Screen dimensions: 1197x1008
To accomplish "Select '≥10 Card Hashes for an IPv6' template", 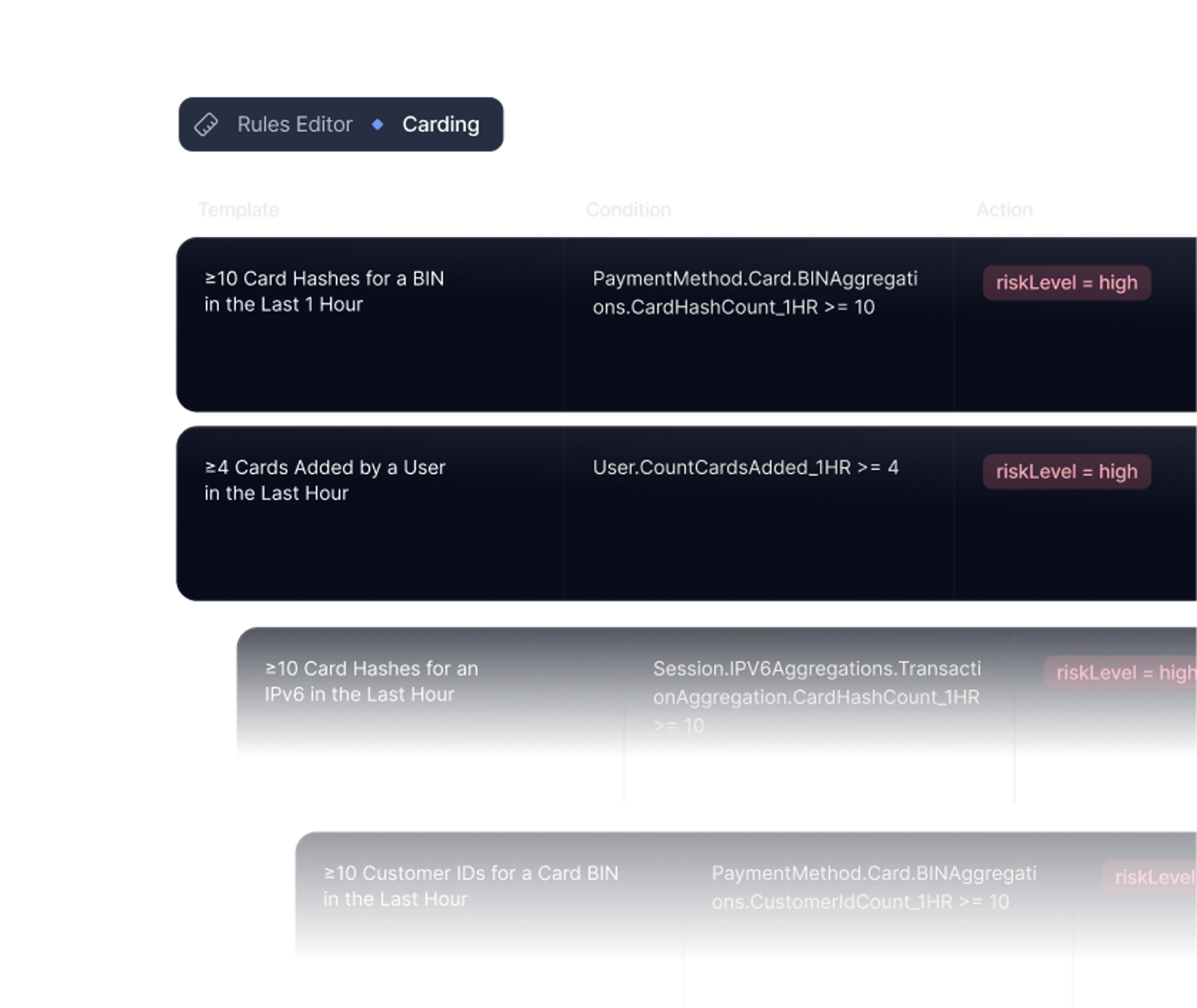I will click(371, 681).
